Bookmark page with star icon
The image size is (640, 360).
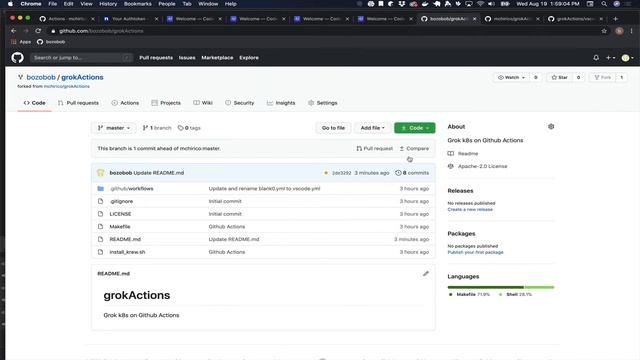604,31
